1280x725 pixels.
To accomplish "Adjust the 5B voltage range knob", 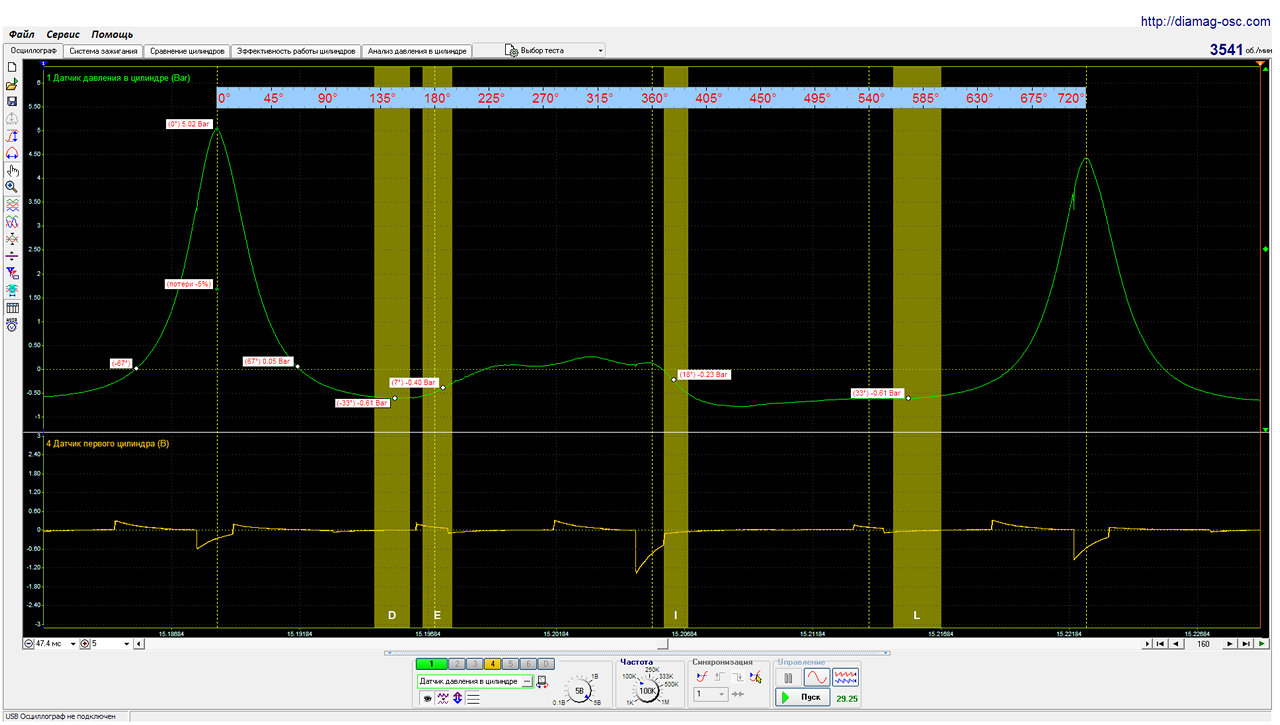I will [579, 690].
